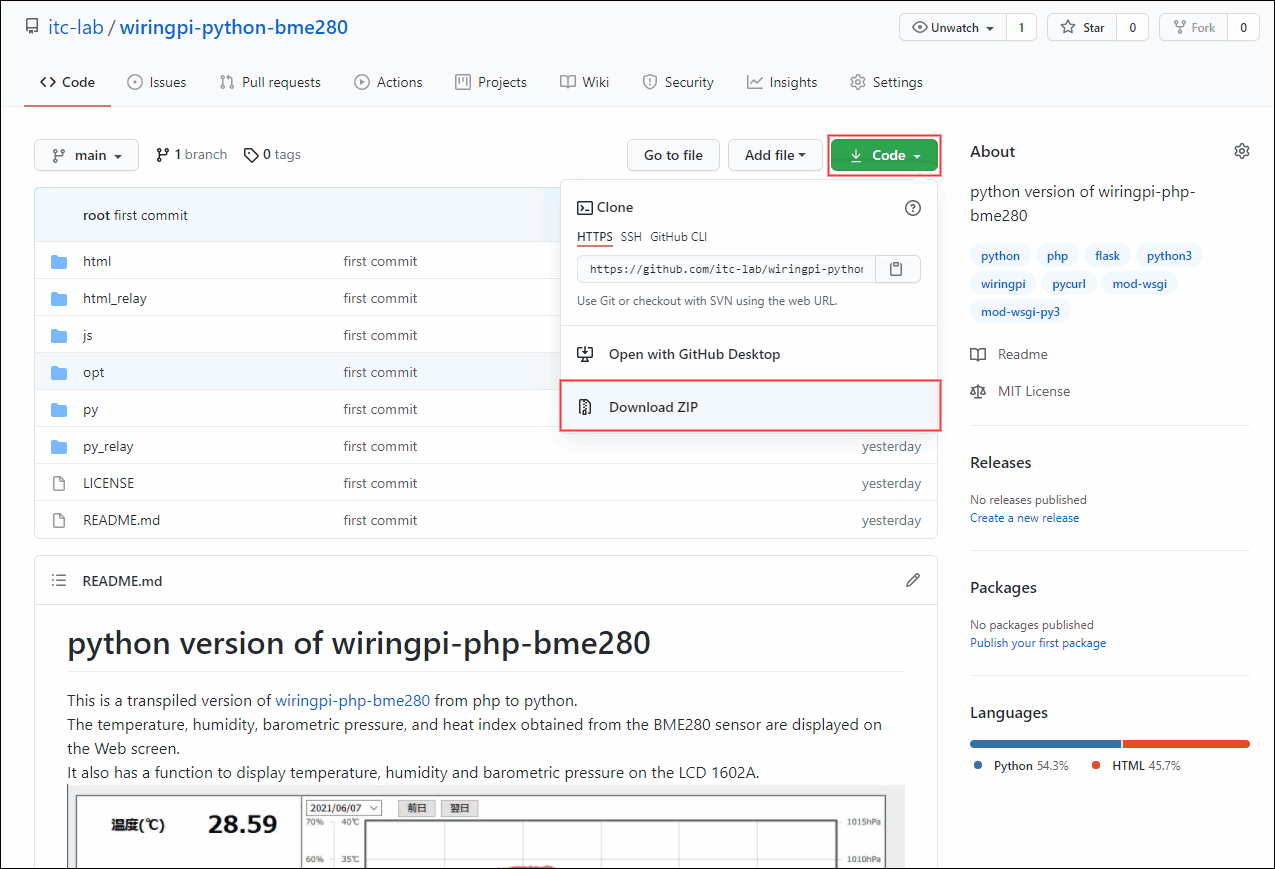The image size is (1275, 869).
Task: Click the GitHub Desktop download icon
Action: pyautogui.click(x=586, y=354)
